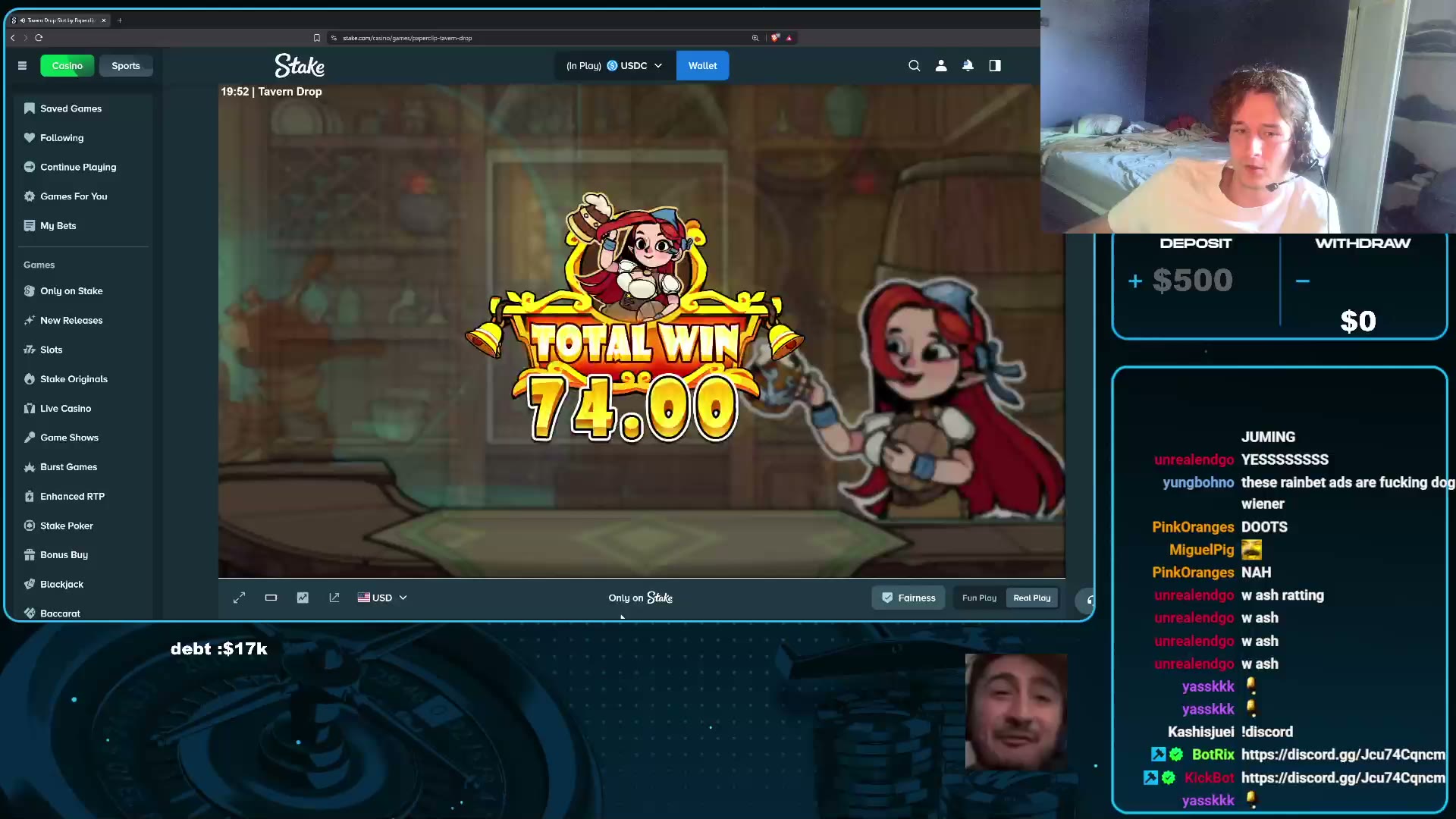Toggle theatre mode for the game
Image resolution: width=1456 pixels, height=819 pixels.
click(x=271, y=598)
